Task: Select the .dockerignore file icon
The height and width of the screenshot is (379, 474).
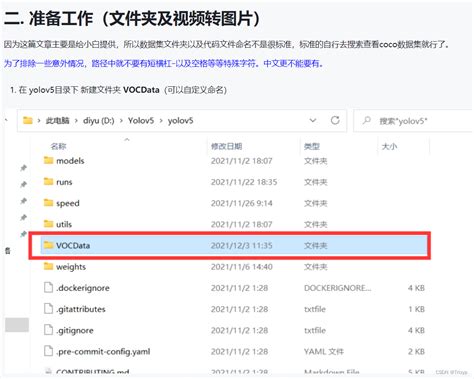Action: tap(49, 288)
